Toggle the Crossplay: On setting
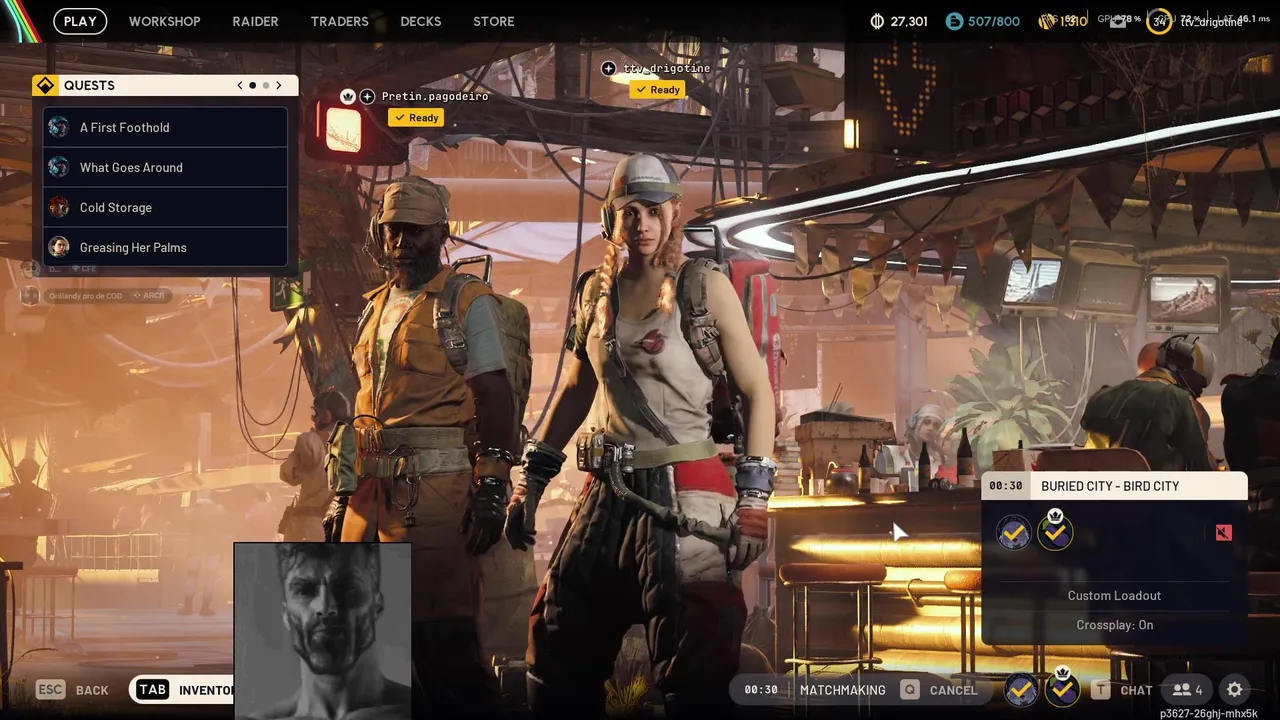The image size is (1280, 720). [1114, 625]
